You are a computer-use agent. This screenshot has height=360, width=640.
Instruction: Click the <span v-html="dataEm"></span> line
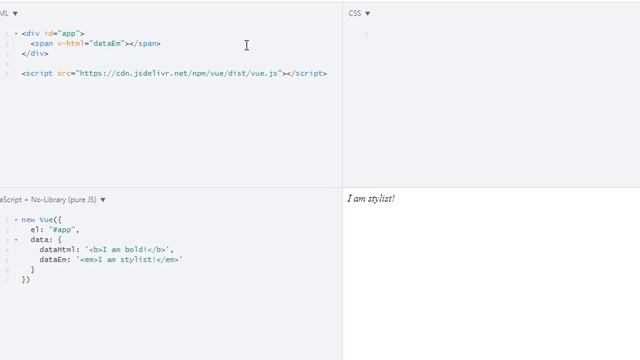[96, 43]
